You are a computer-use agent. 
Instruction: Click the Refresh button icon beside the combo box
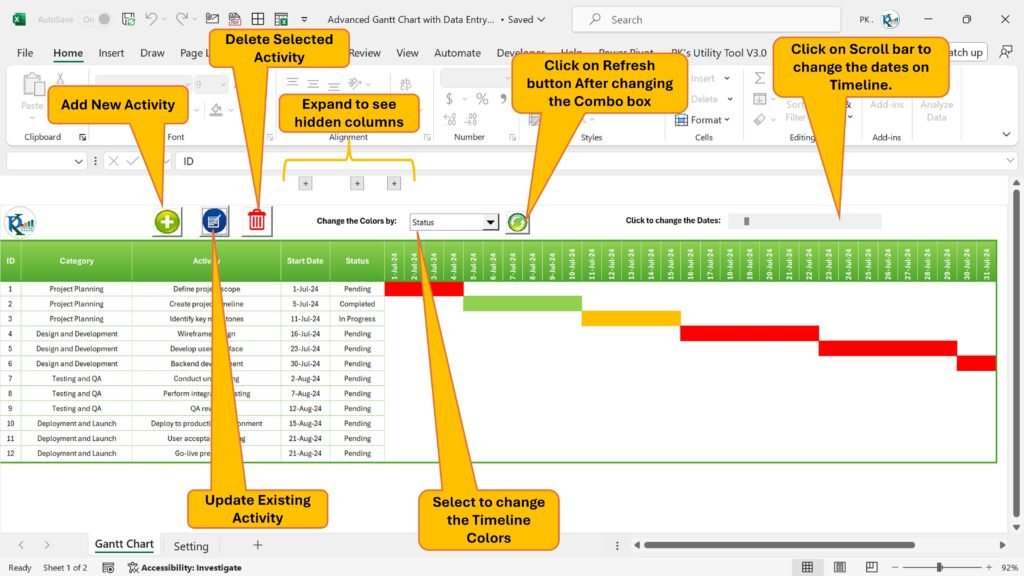[x=517, y=222]
